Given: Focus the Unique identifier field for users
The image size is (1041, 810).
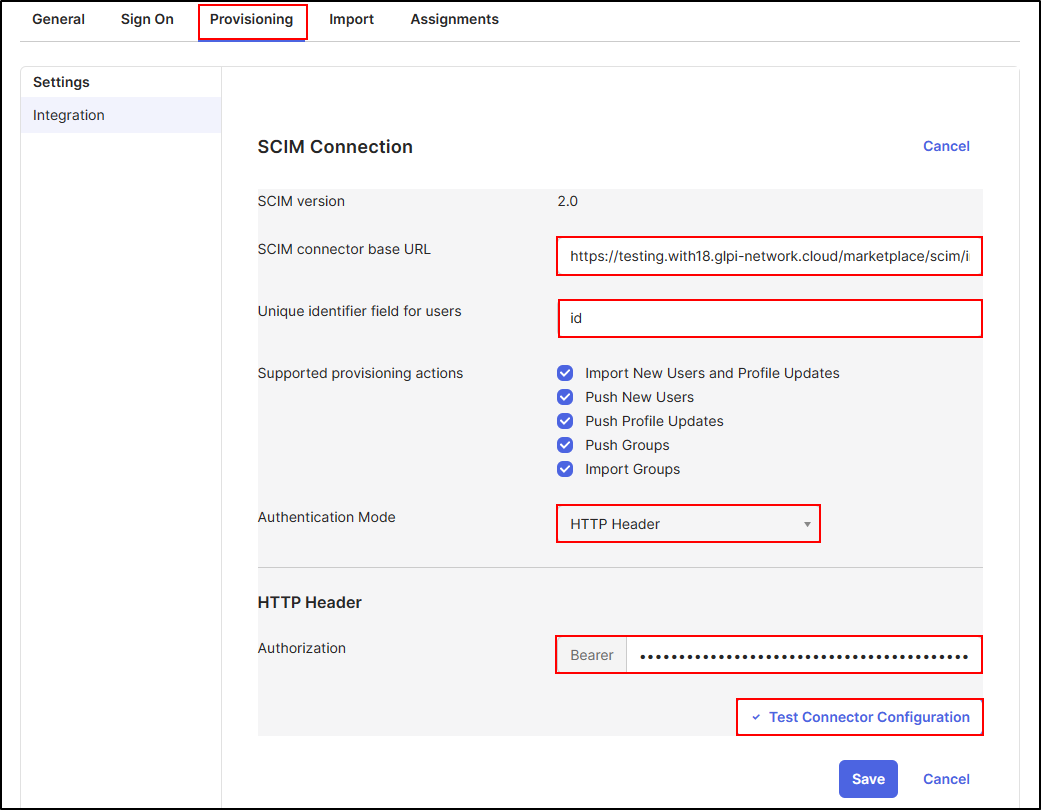Looking at the screenshot, I should click(769, 318).
